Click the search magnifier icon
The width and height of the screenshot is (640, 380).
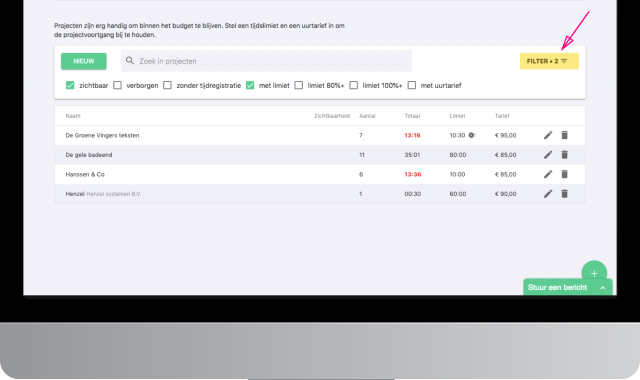[130, 61]
